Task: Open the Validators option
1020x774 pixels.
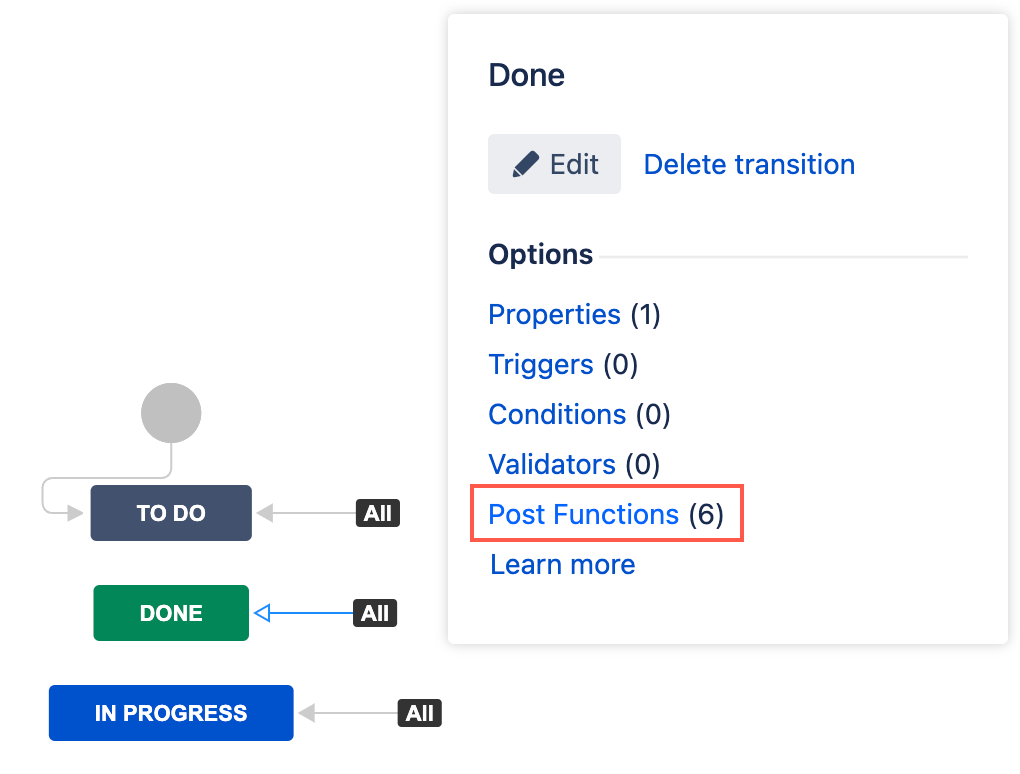Action: pos(551,465)
